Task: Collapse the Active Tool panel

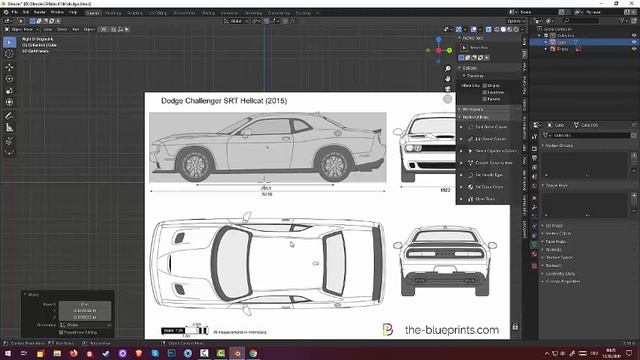Action: tap(460, 38)
